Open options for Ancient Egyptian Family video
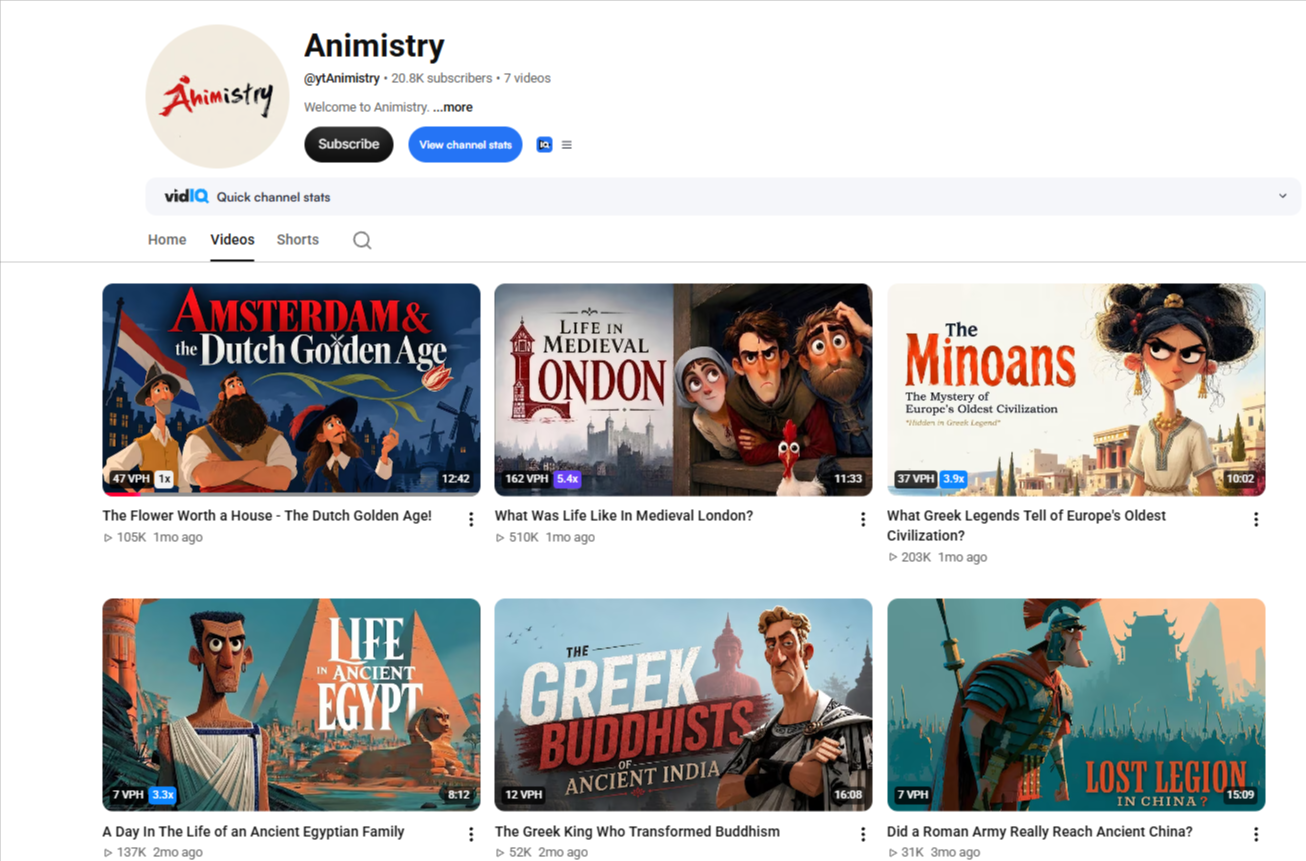Viewport: 1306px width, 861px height. (471, 834)
